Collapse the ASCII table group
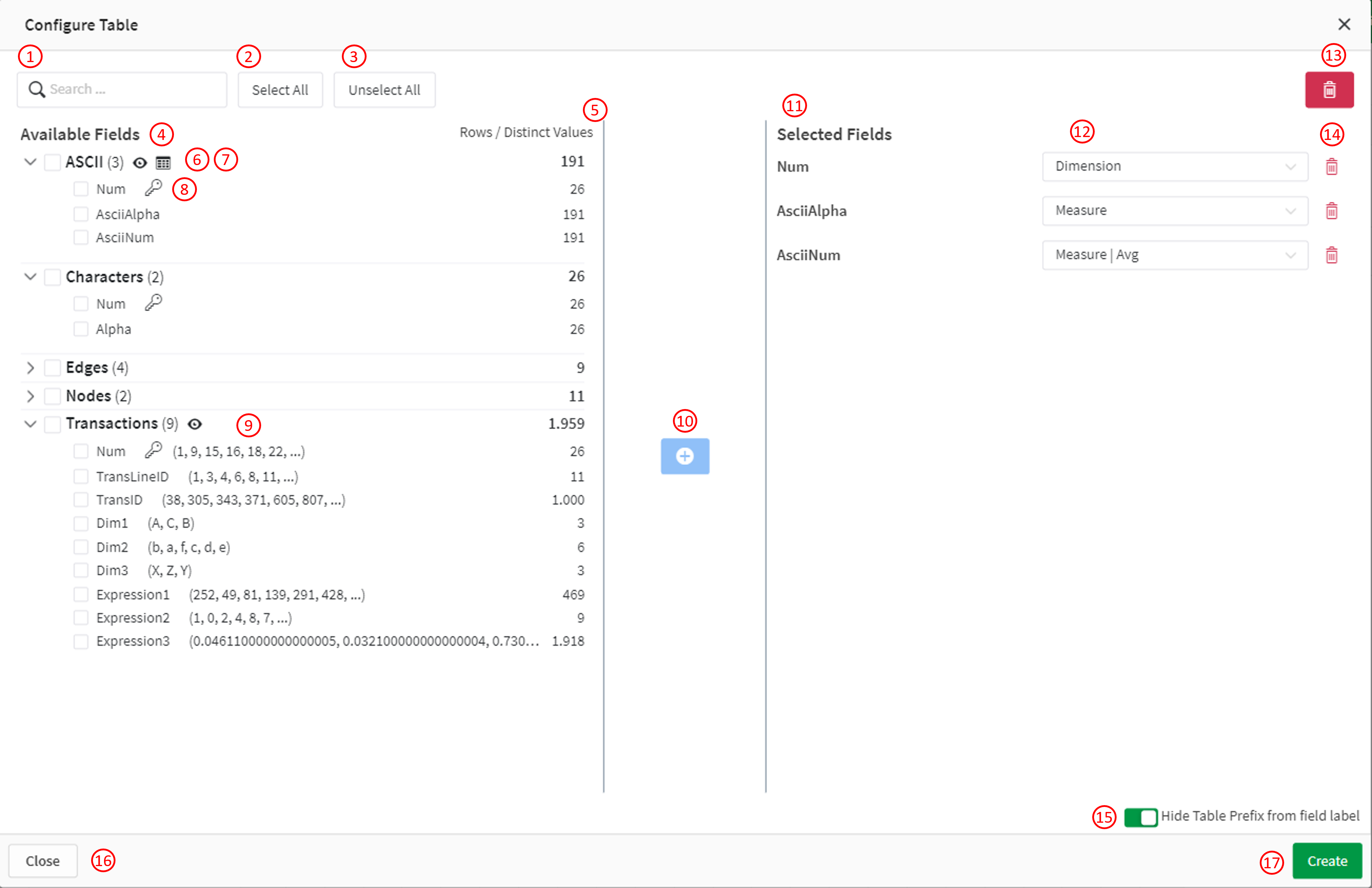The width and height of the screenshot is (1372, 888). (30, 162)
